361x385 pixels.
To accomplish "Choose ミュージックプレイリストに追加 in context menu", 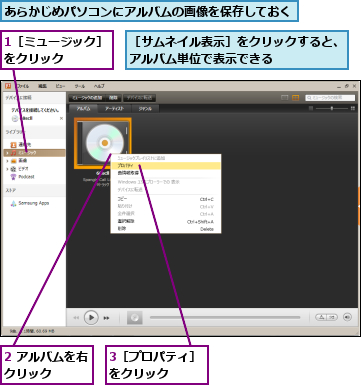I will [166, 158].
